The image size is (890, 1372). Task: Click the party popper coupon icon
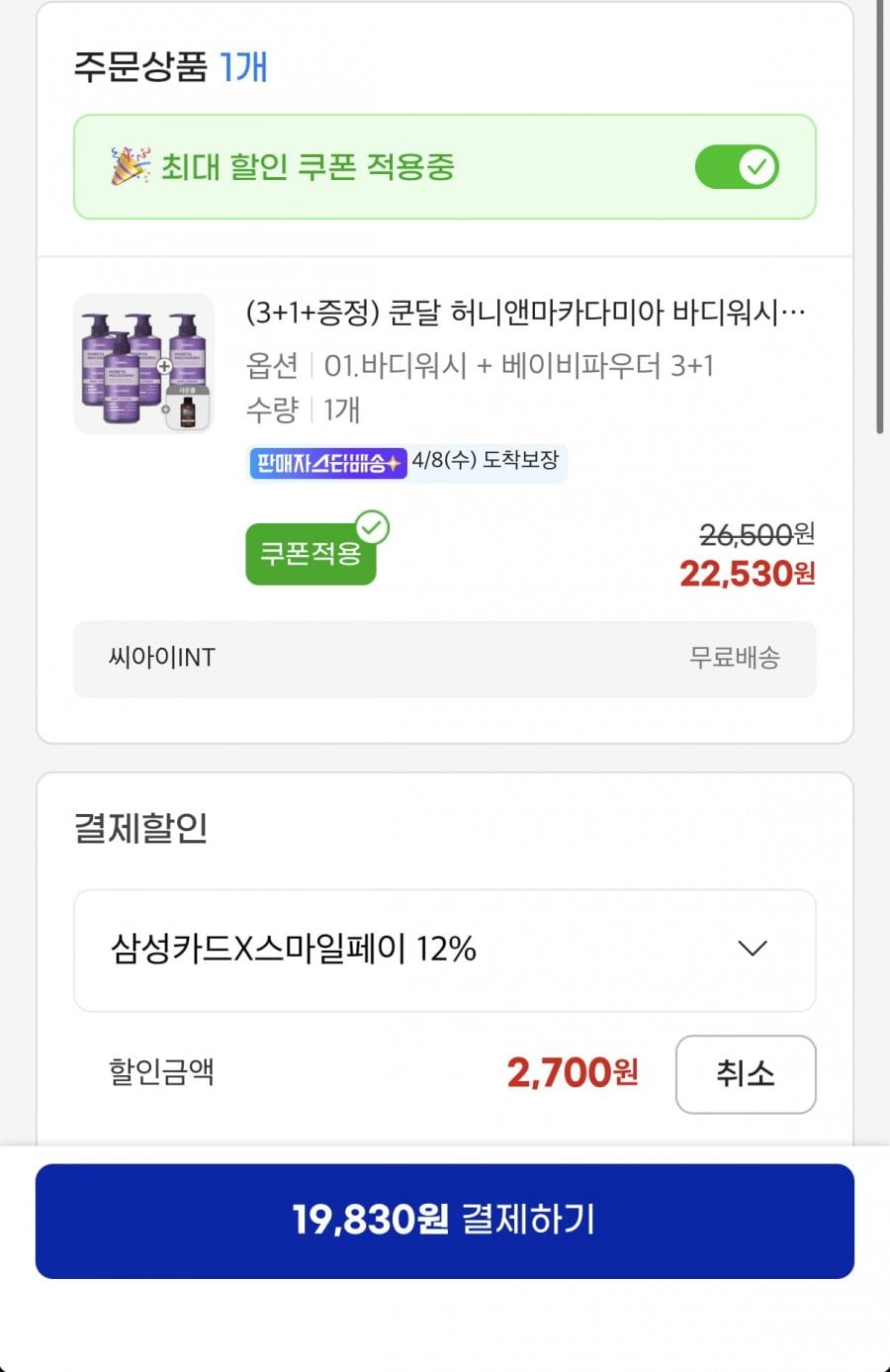[131, 166]
